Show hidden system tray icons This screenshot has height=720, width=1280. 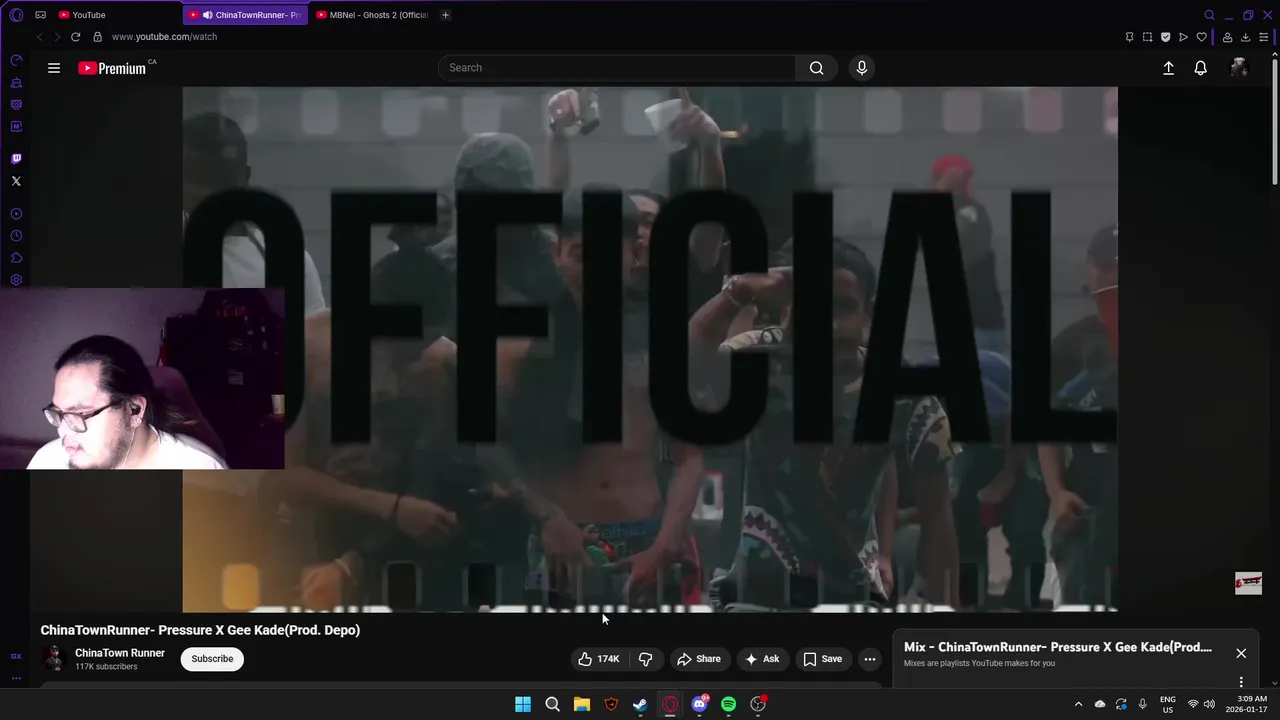(x=1078, y=704)
